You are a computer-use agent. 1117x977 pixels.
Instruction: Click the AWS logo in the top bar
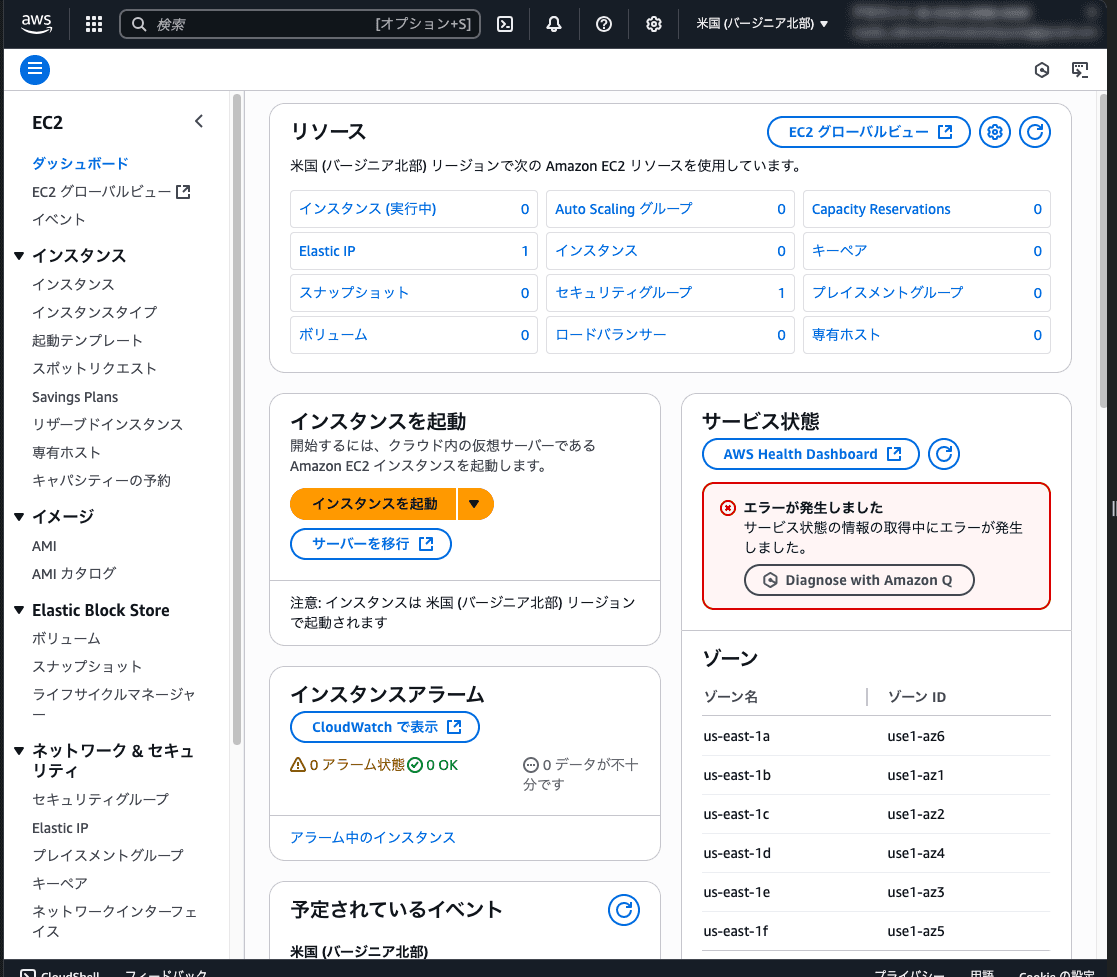(x=36, y=24)
